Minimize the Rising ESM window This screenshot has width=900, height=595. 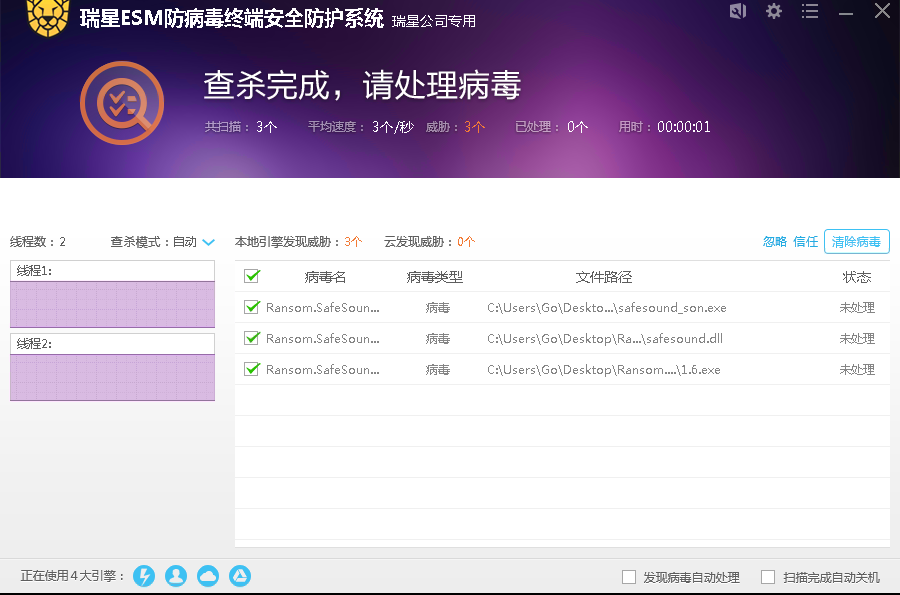click(x=846, y=13)
